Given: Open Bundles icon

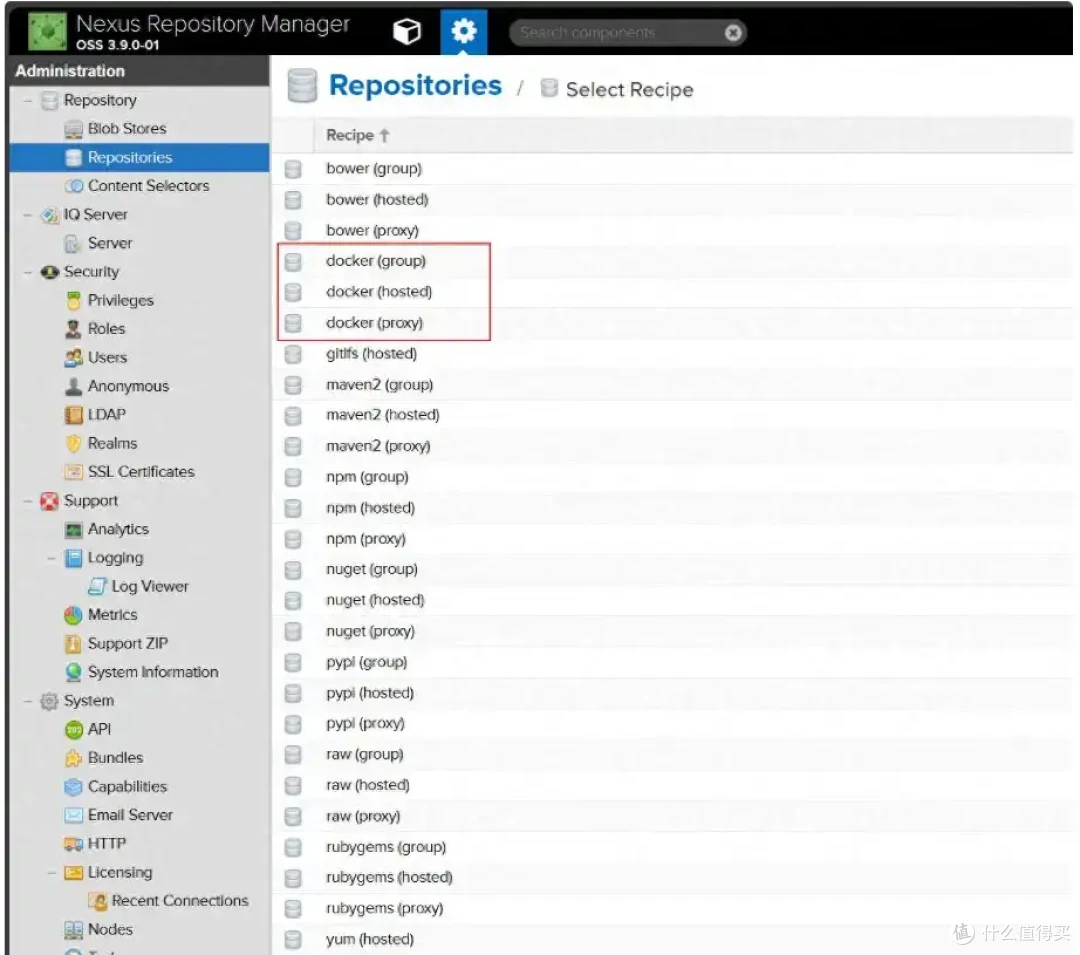Looking at the screenshot, I should pyautogui.click(x=73, y=758).
